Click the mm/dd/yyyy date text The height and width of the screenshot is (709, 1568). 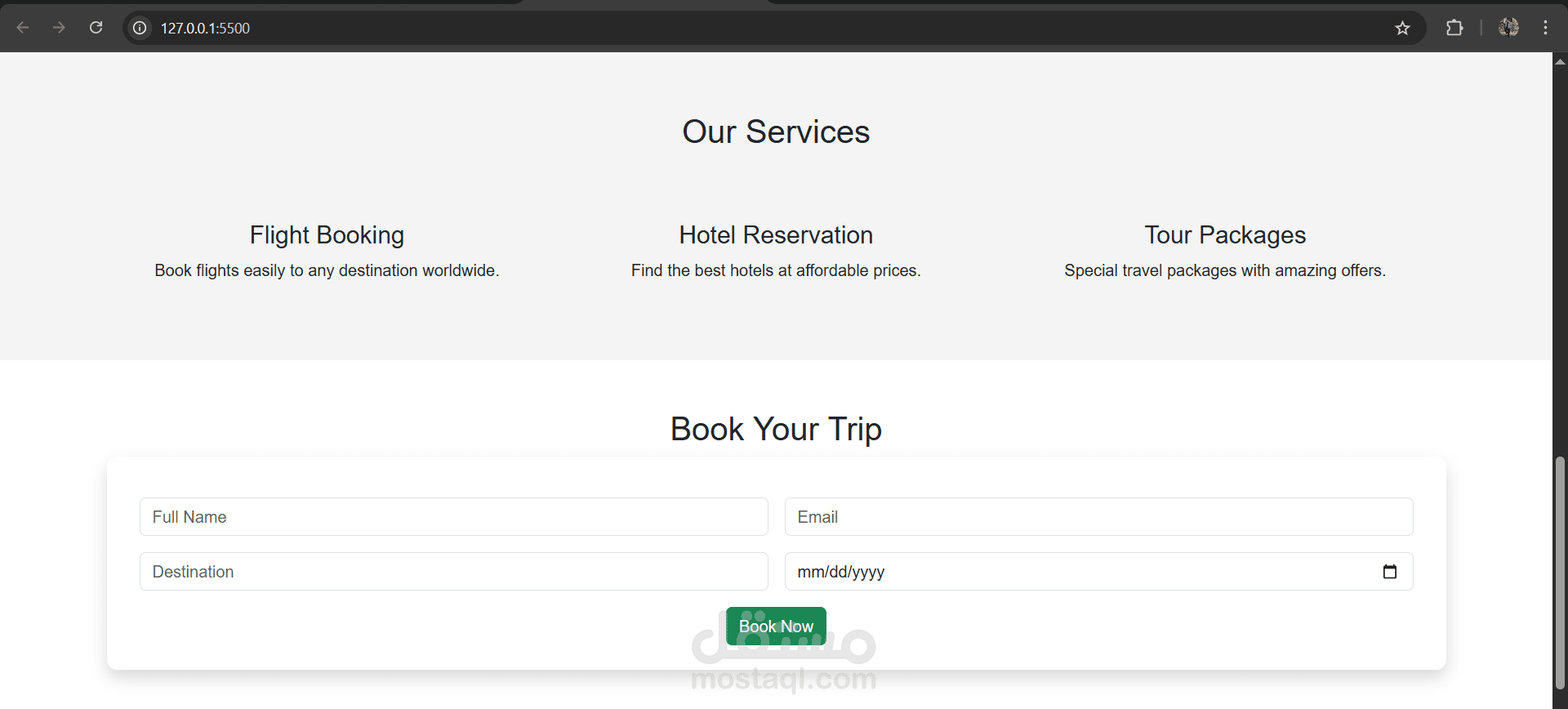pos(840,572)
